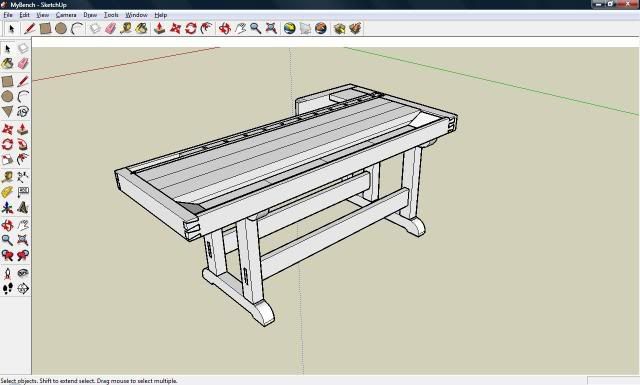Activate the Orbit tool in top toolbar

pyautogui.click(x=224, y=29)
